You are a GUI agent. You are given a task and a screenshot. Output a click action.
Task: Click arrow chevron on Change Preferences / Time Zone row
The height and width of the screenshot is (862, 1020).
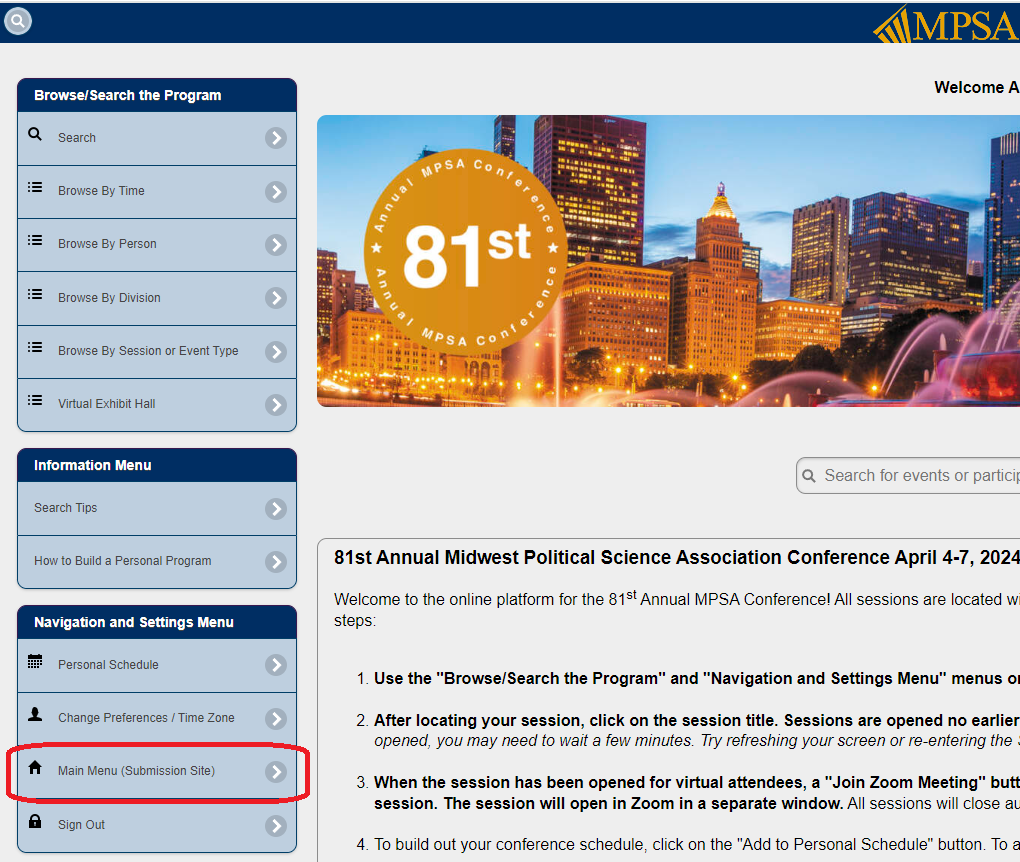tap(276, 719)
